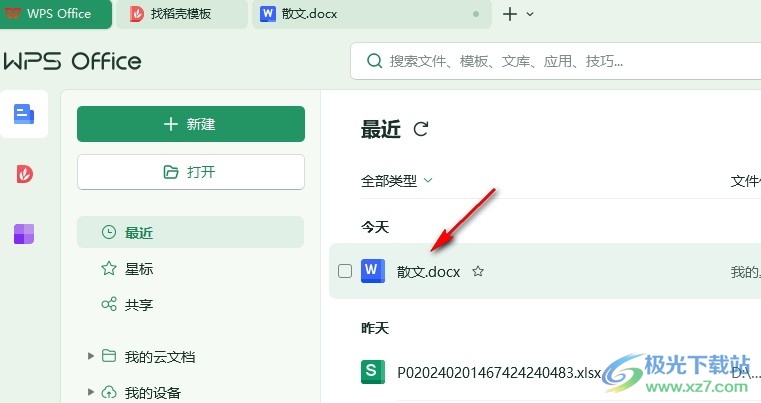Viewport: 761px width, 403px height.
Task: Switch to the WPS Office home tab
Action: click(x=55, y=14)
